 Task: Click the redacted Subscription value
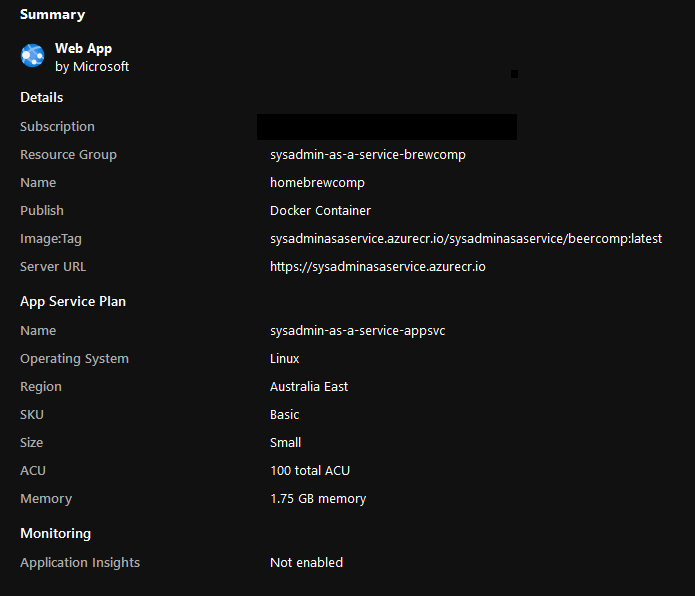387,127
